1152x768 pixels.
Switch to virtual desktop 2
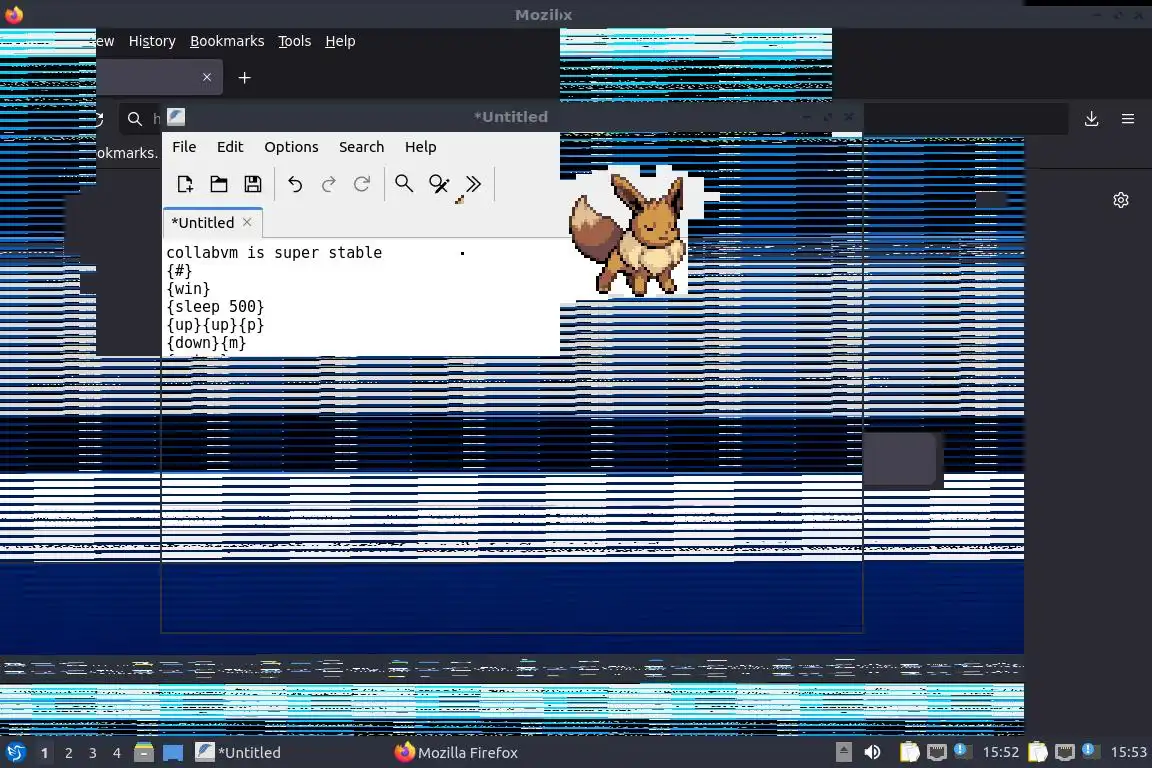click(68, 753)
